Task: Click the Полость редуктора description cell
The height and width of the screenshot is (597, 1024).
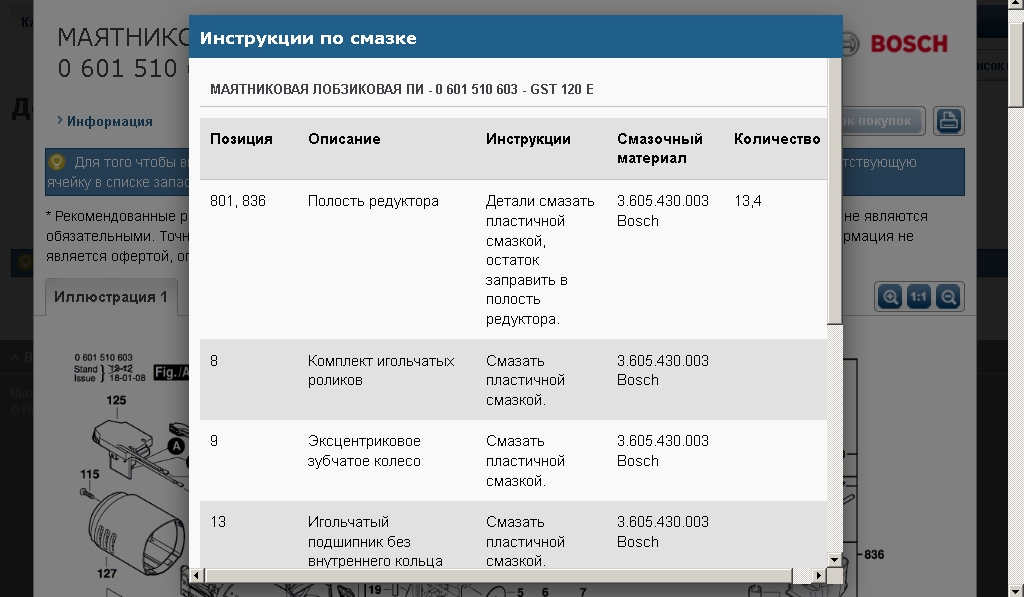Action: [373, 201]
